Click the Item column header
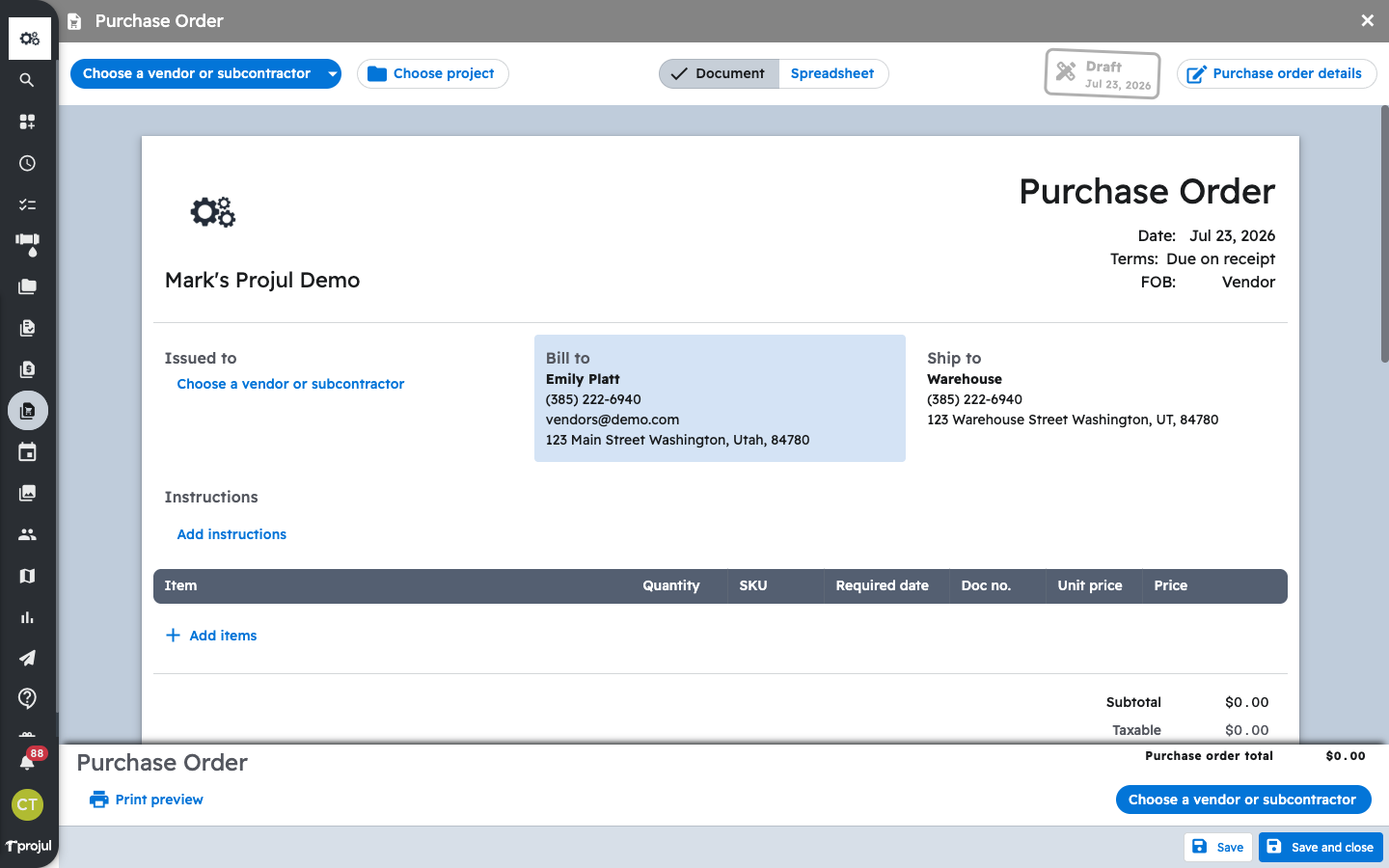 coord(180,585)
